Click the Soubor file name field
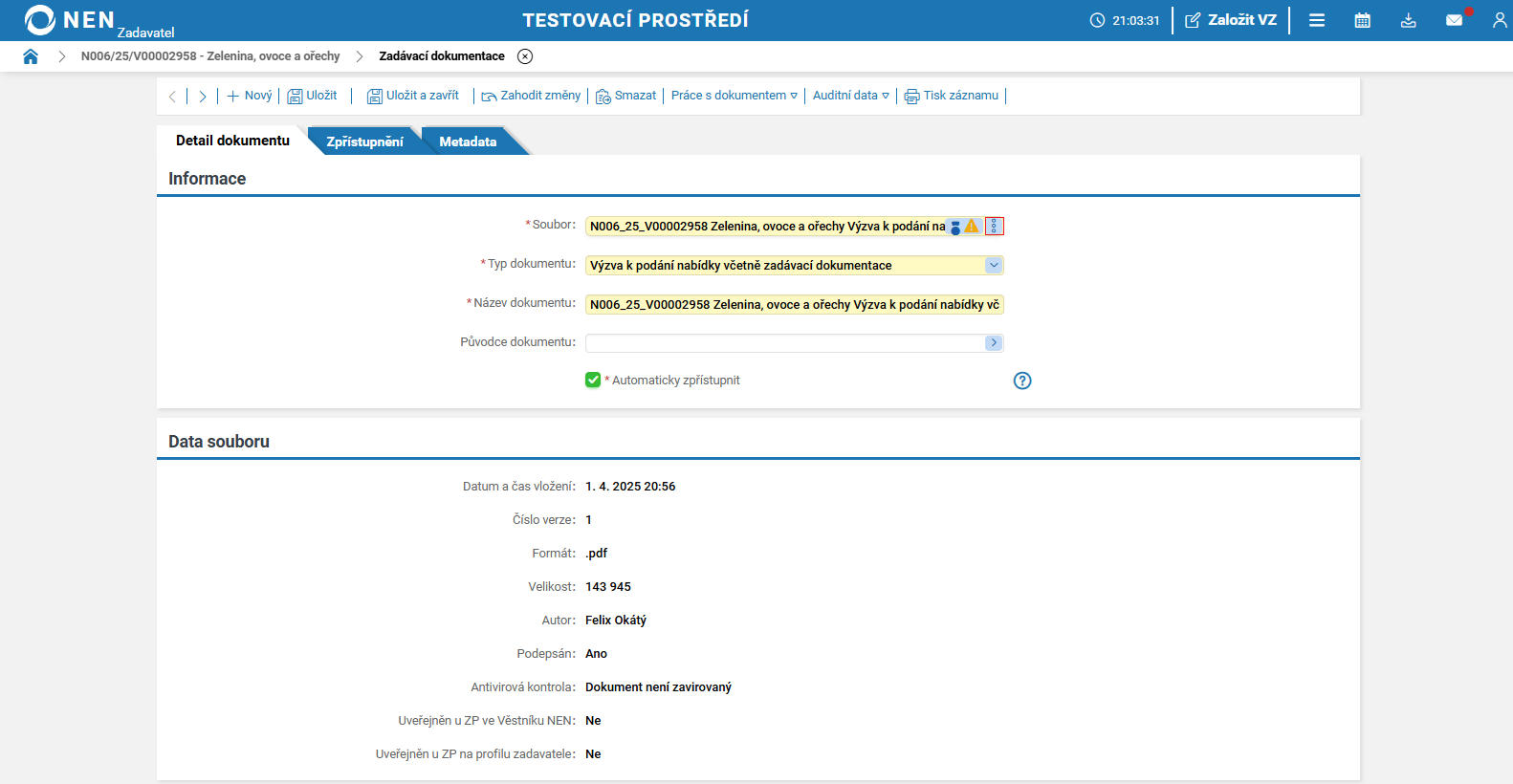This screenshot has height=784, width=1513. point(766,227)
